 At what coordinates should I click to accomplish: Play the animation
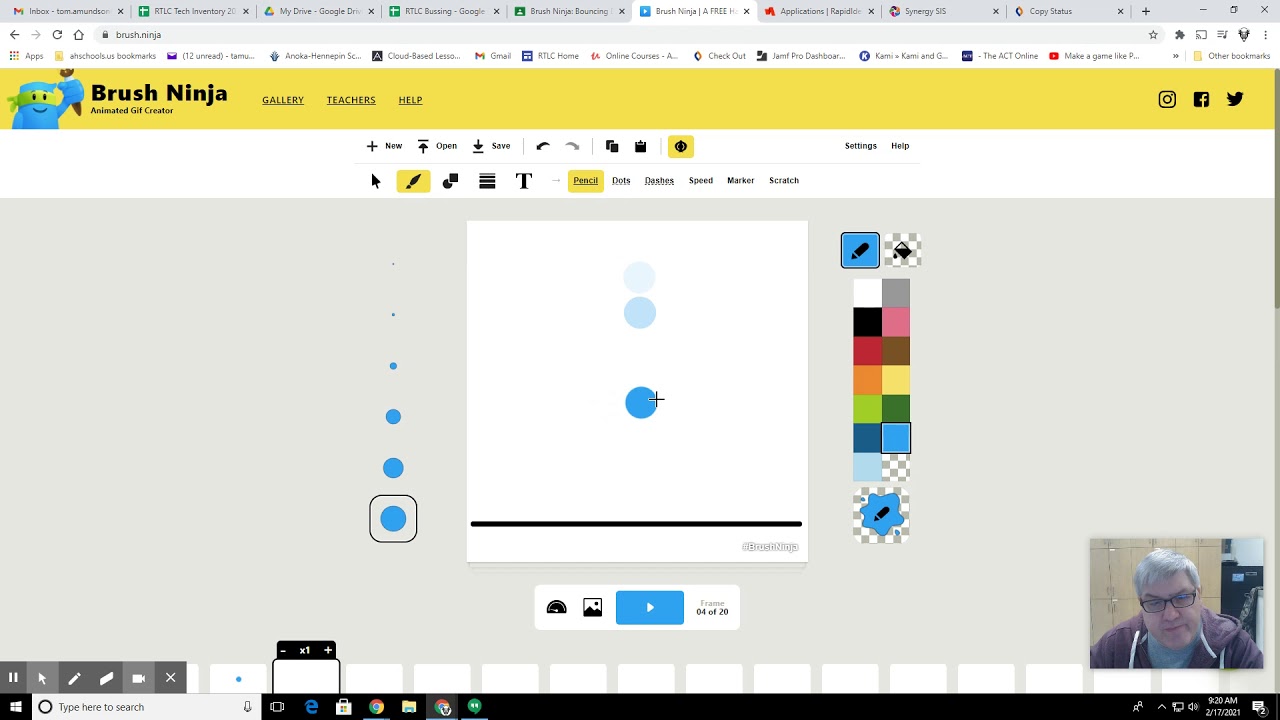pos(650,608)
